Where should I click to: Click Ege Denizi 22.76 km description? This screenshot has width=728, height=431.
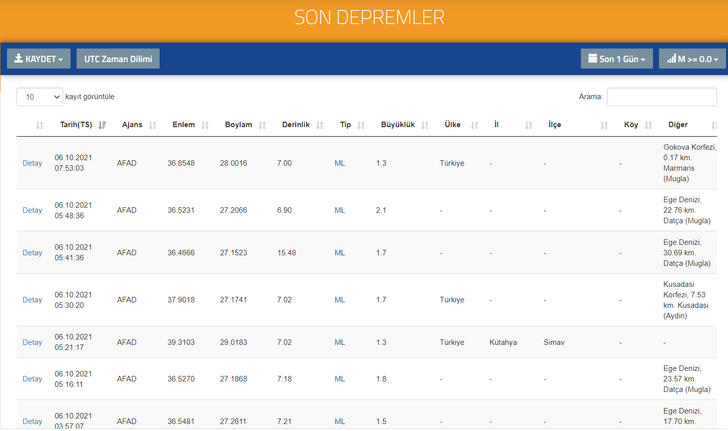click(x=687, y=210)
